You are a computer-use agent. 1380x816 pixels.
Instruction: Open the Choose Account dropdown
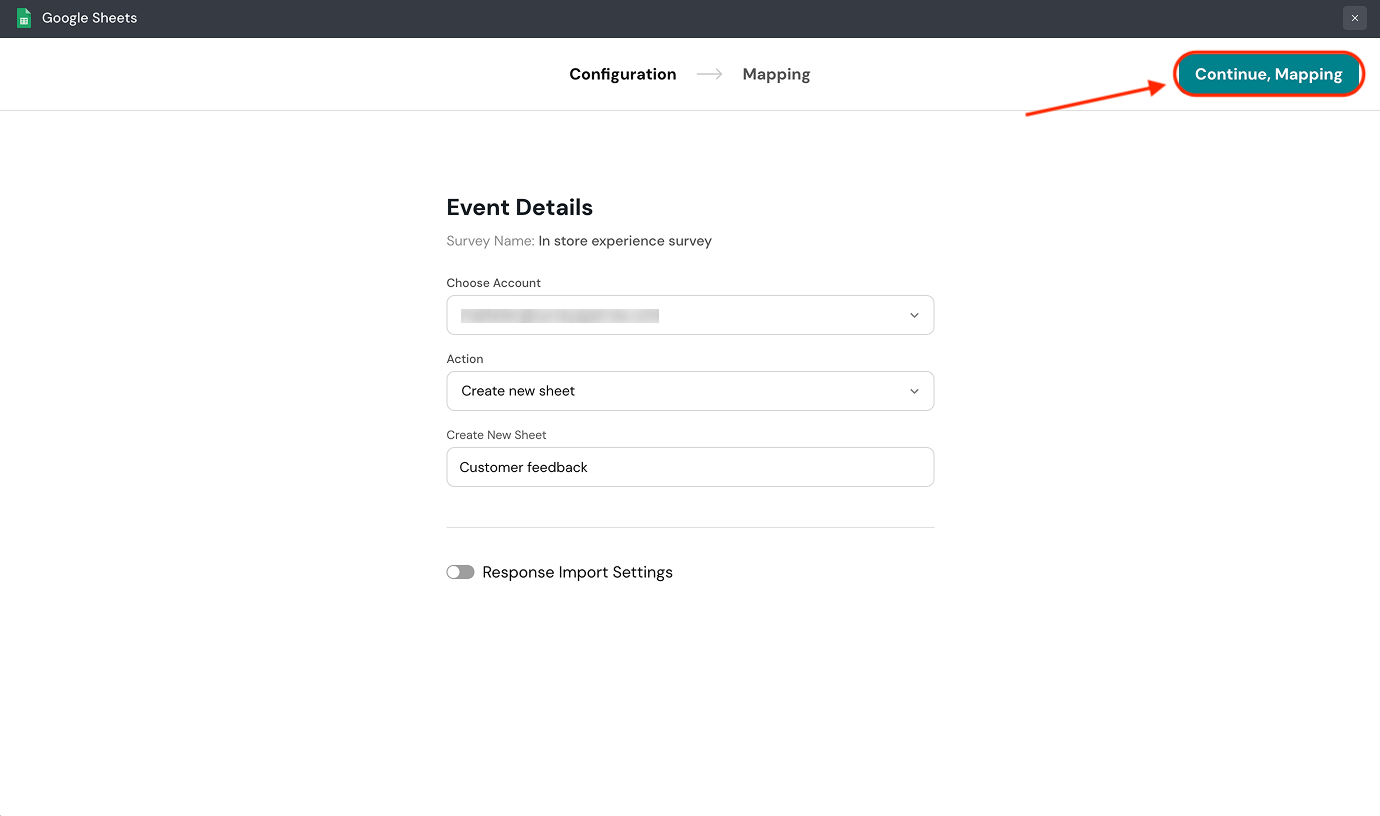coord(690,315)
